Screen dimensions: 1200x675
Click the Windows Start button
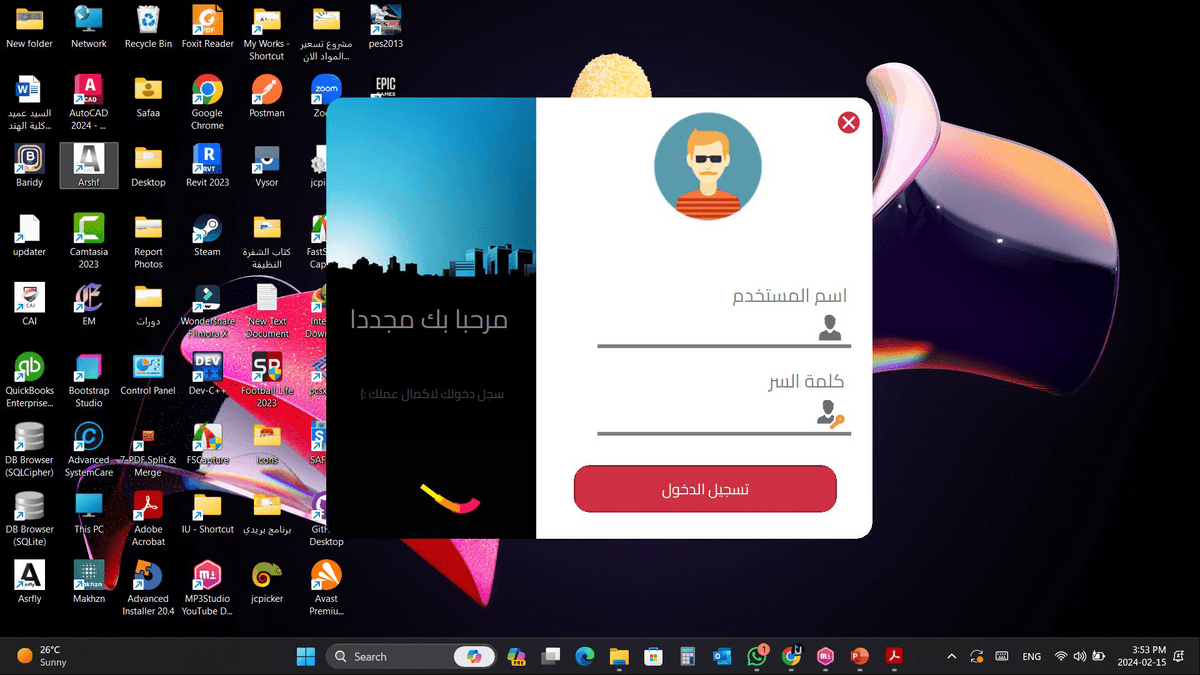306,656
